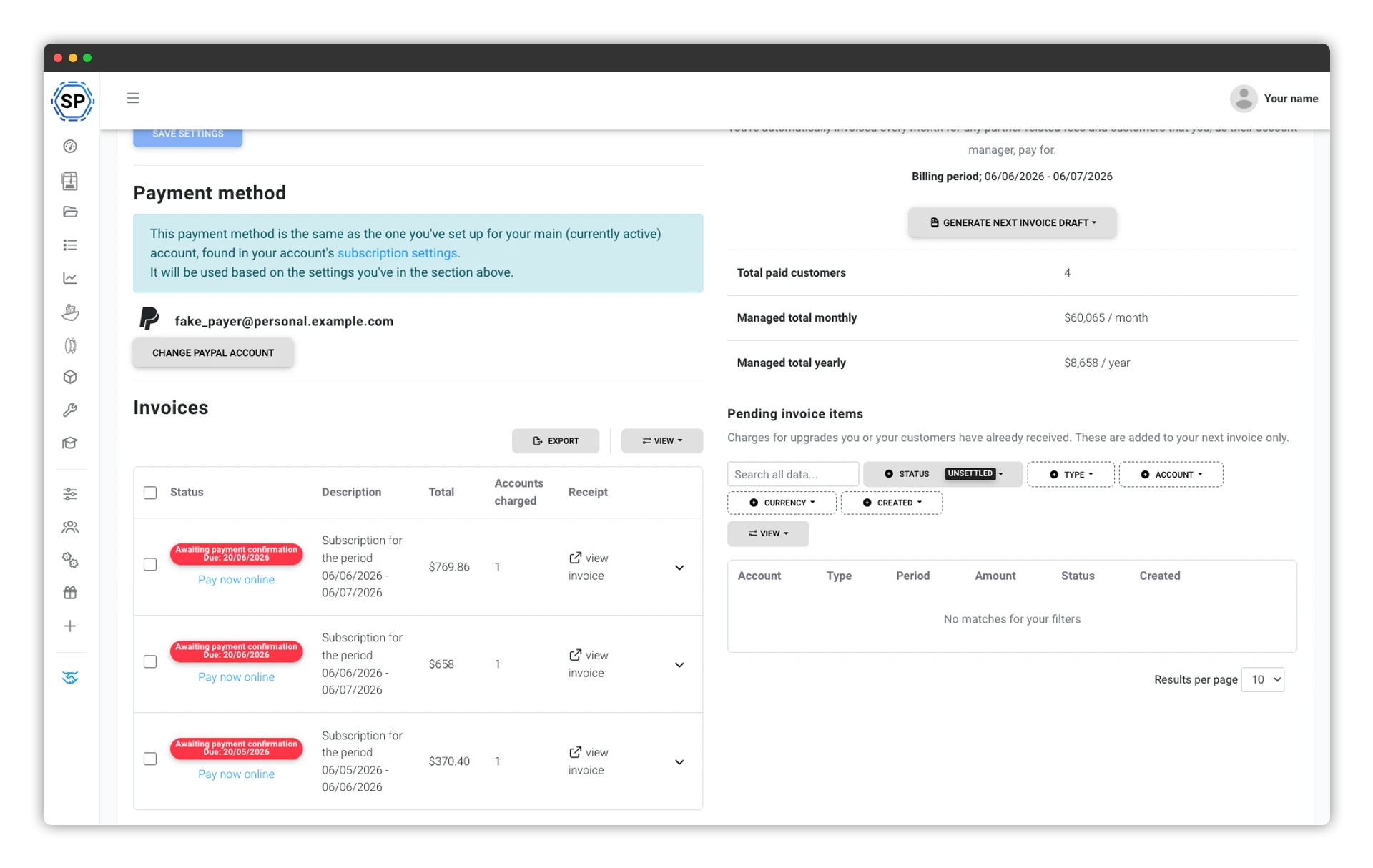Open the sliders settings icon in sidebar
Image resolution: width=1373 pixels, height=868 pixels.
coord(70,494)
